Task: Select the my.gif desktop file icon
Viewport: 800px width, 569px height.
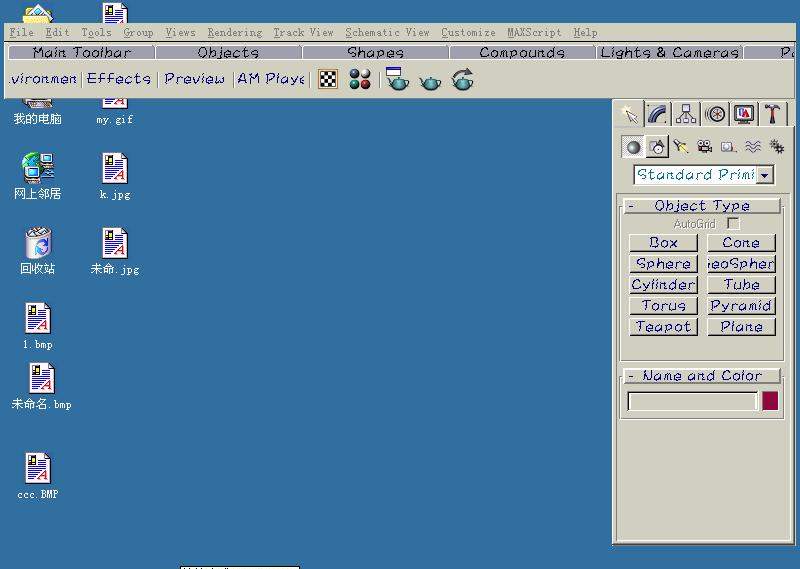Action: pos(114,111)
